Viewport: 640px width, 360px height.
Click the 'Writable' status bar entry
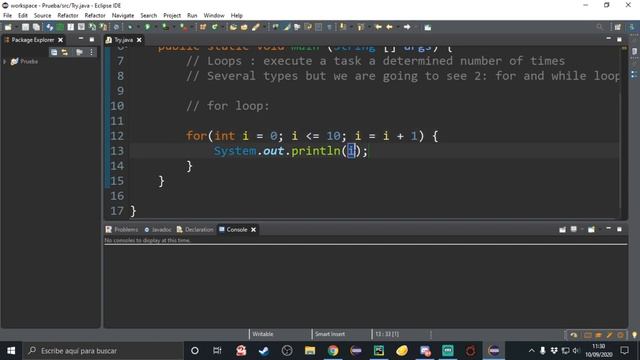(263, 334)
